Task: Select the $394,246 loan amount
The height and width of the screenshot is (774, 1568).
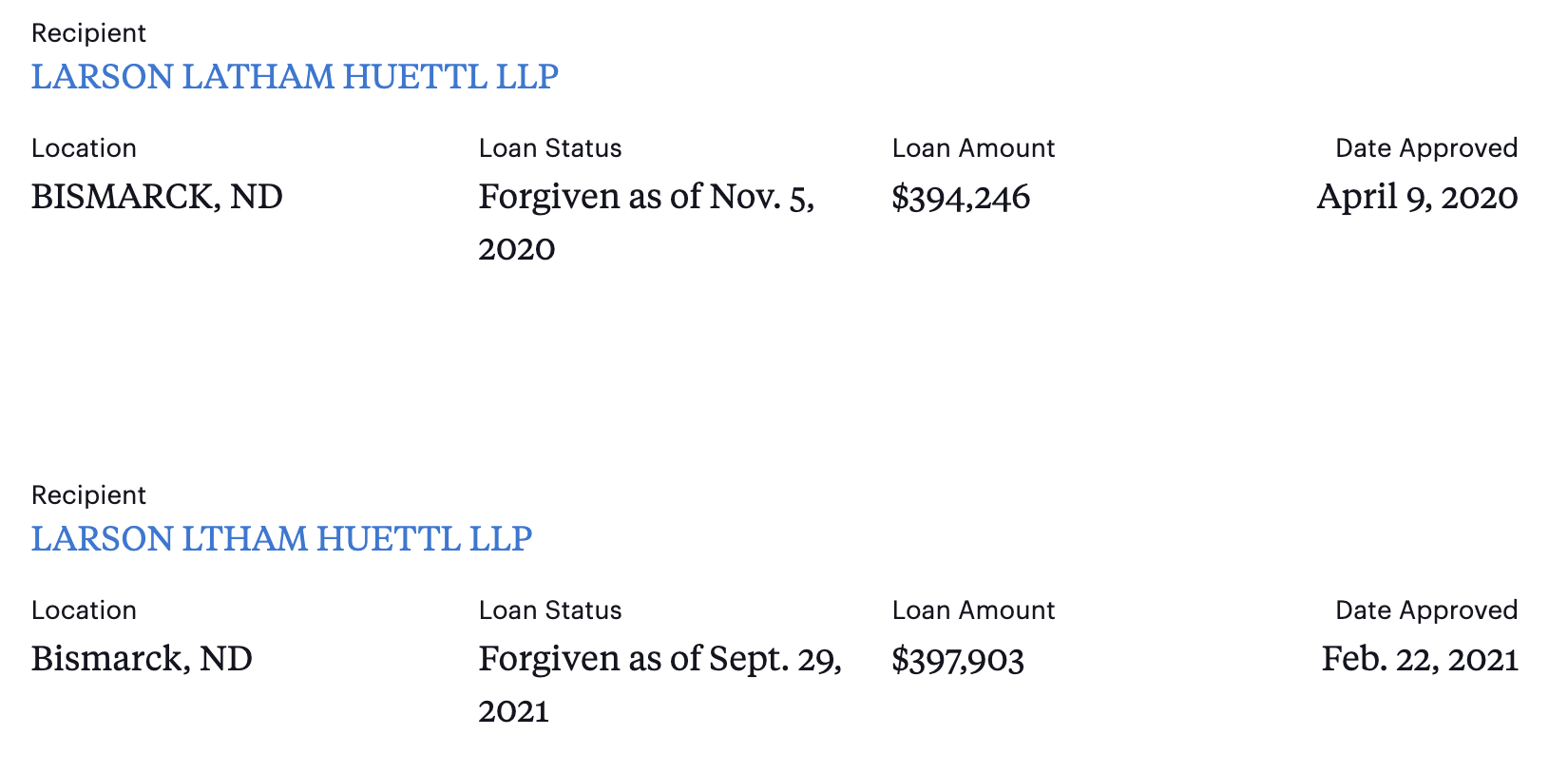Action: tap(961, 197)
